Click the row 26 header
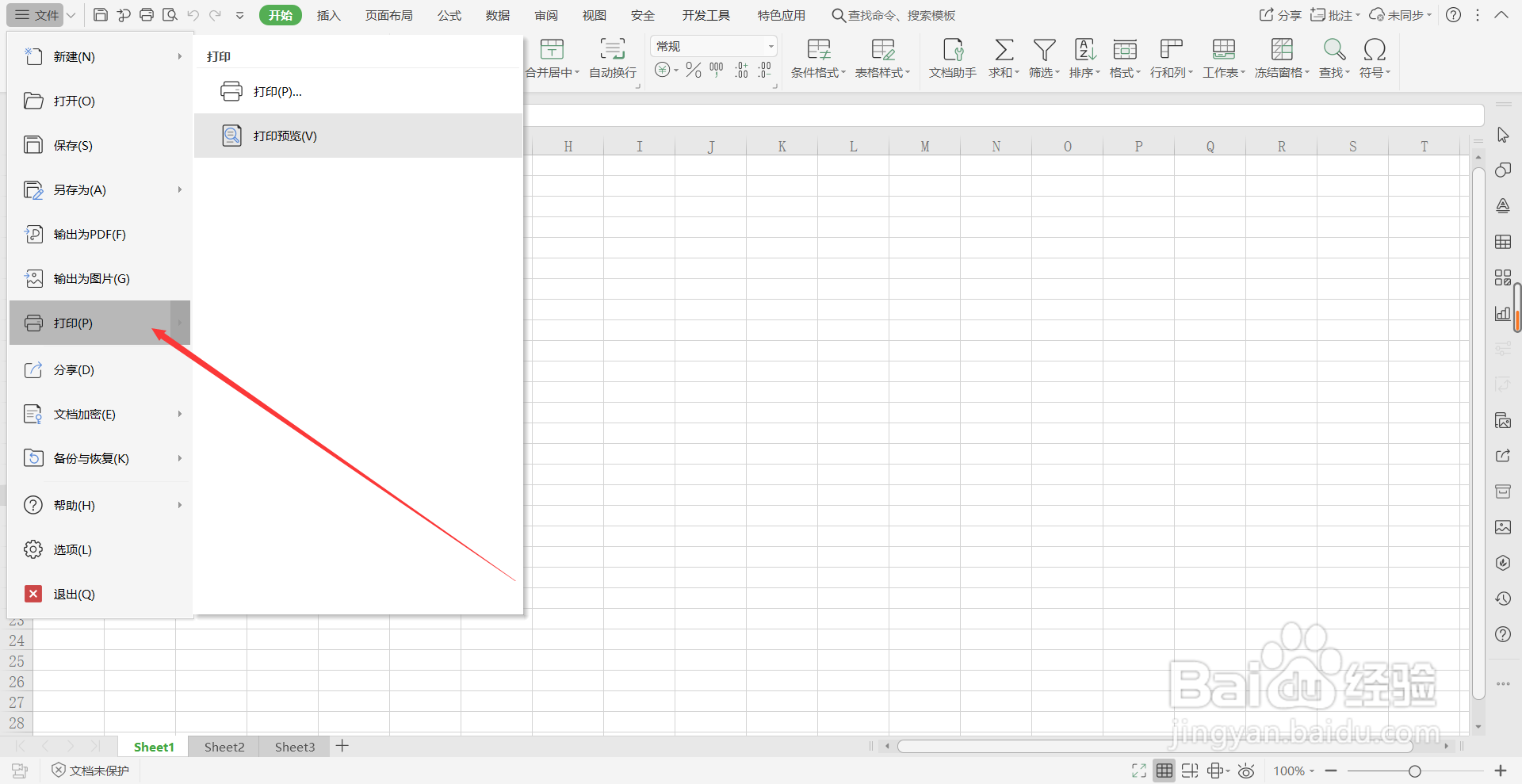 17,682
